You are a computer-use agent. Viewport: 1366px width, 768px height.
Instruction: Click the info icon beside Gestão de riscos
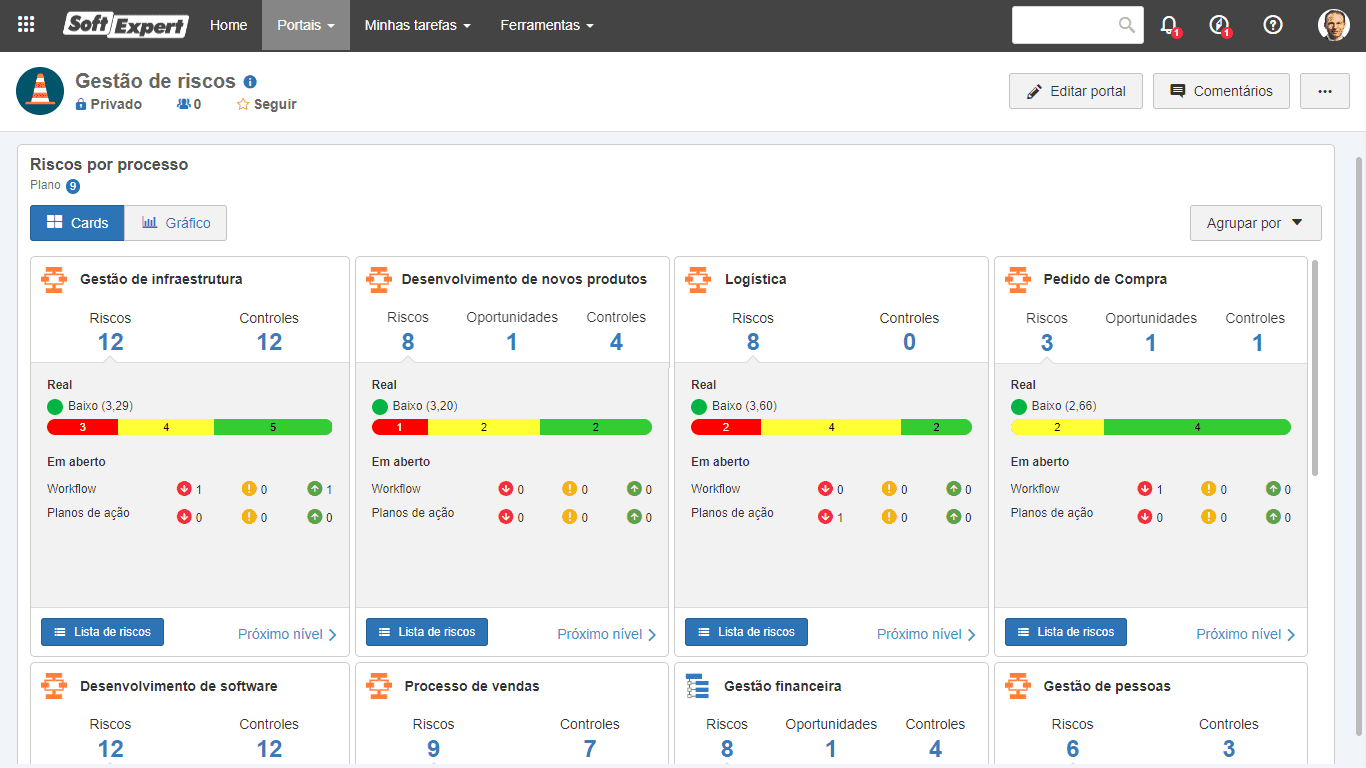click(250, 82)
